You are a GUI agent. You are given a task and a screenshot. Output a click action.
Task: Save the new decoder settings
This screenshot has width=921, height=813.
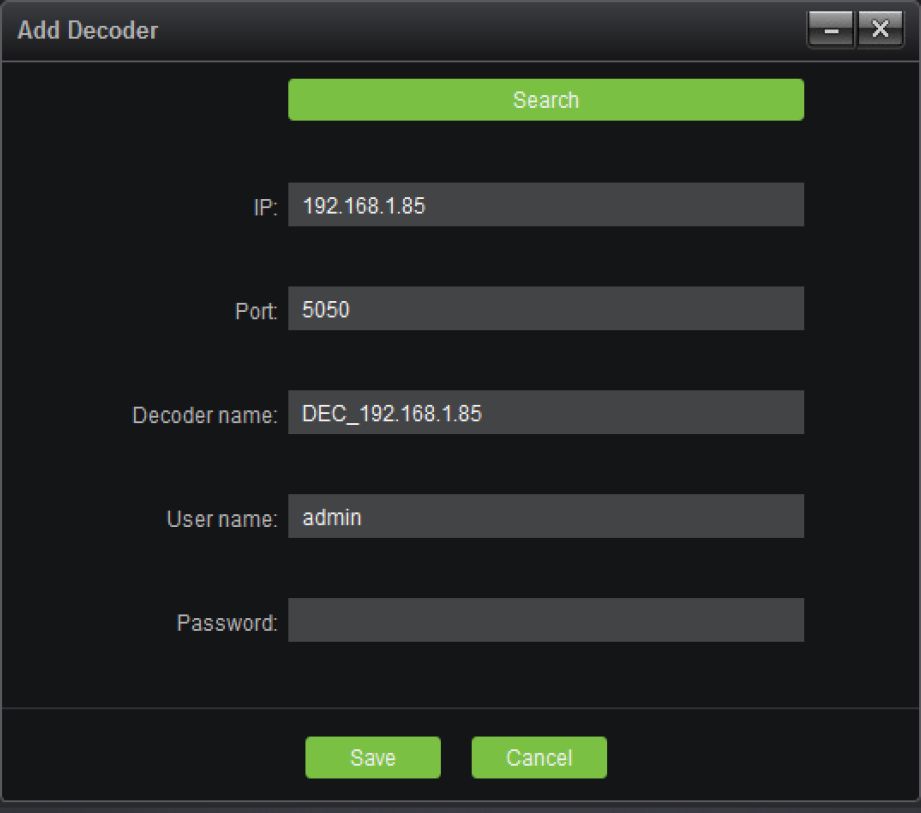click(372, 758)
